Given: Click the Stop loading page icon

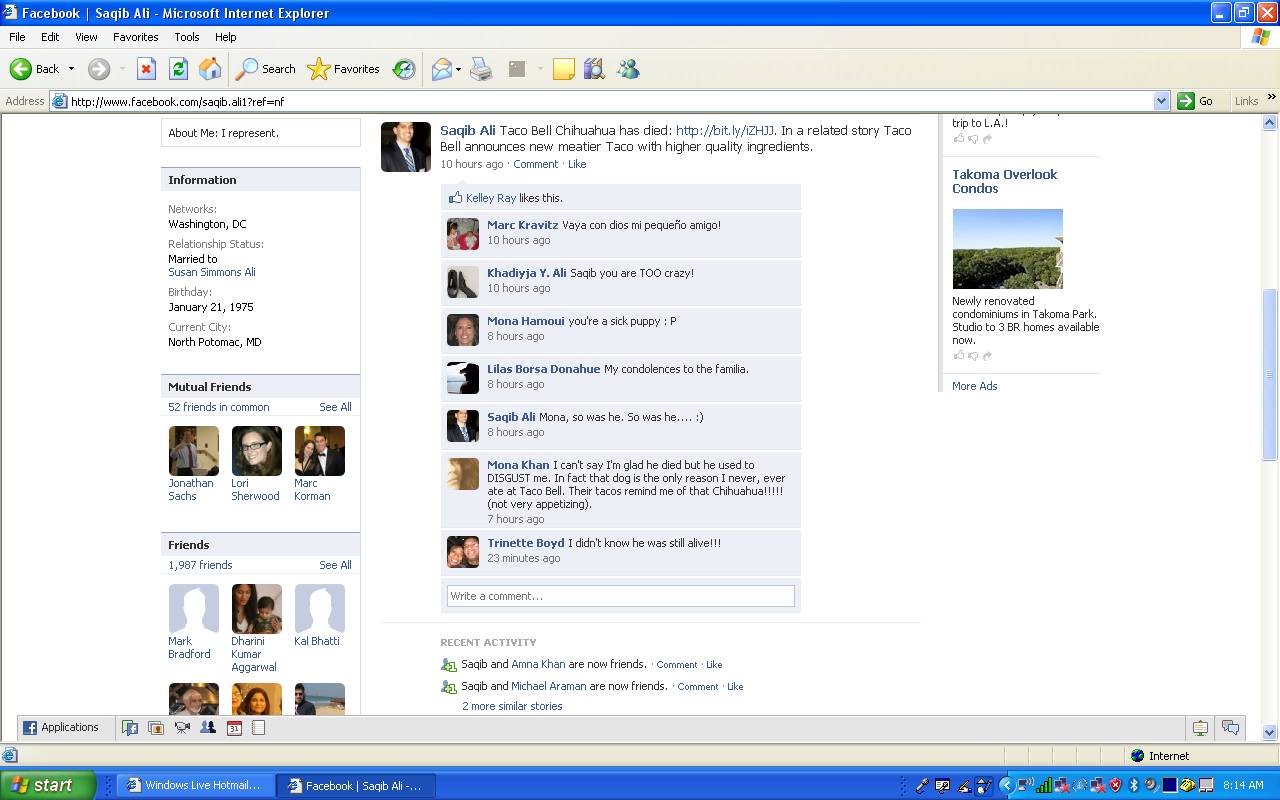Looking at the screenshot, I should [x=146, y=69].
